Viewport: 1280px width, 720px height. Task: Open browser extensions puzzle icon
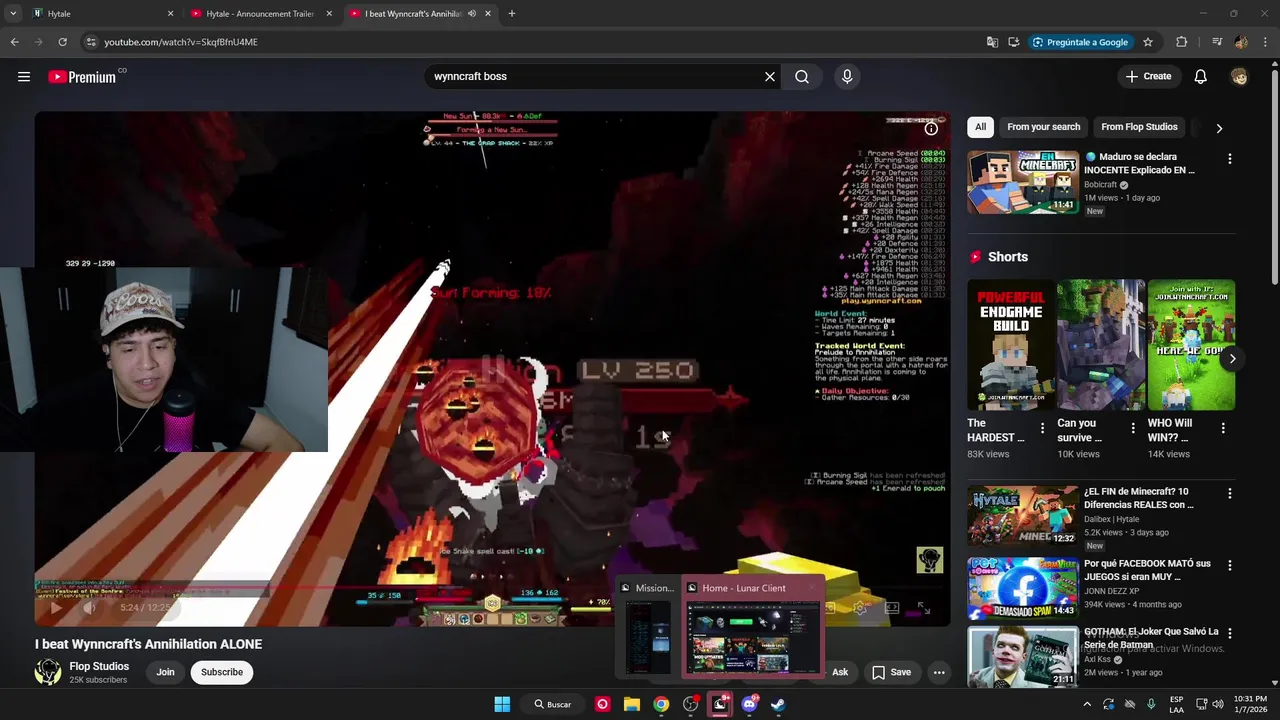pos(1182,42)
